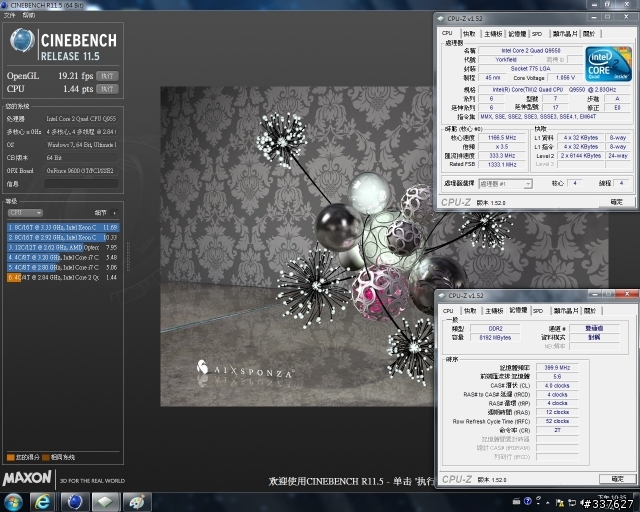Click the Socket 775 LGA package field
640x512 pixels.
coord(531,69)
